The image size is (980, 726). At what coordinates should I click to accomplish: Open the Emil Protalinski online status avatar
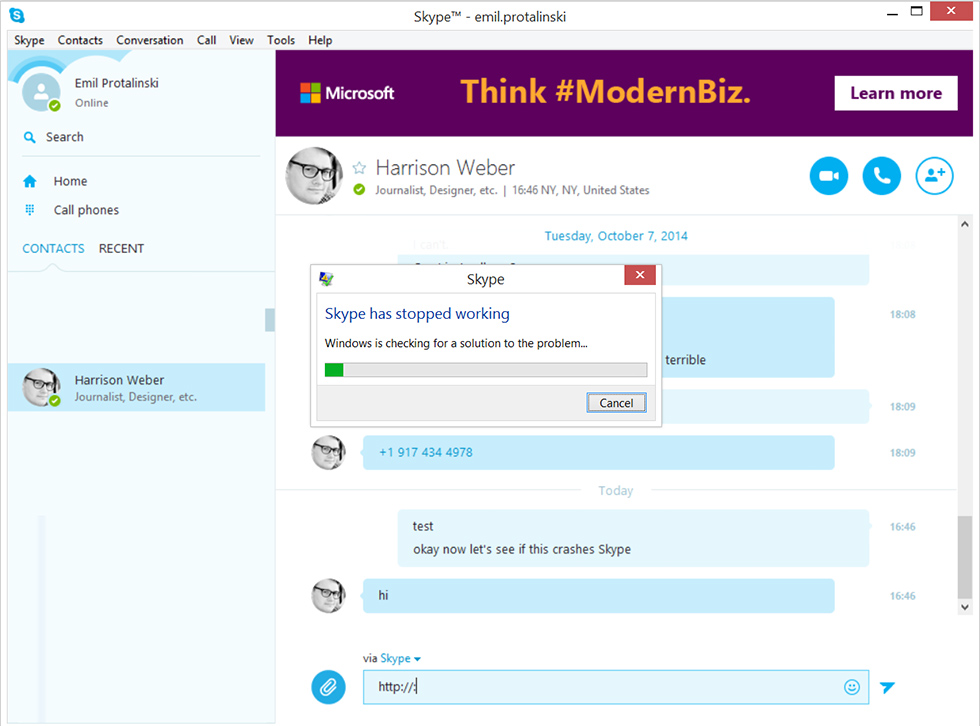click(x=41, y=92)
